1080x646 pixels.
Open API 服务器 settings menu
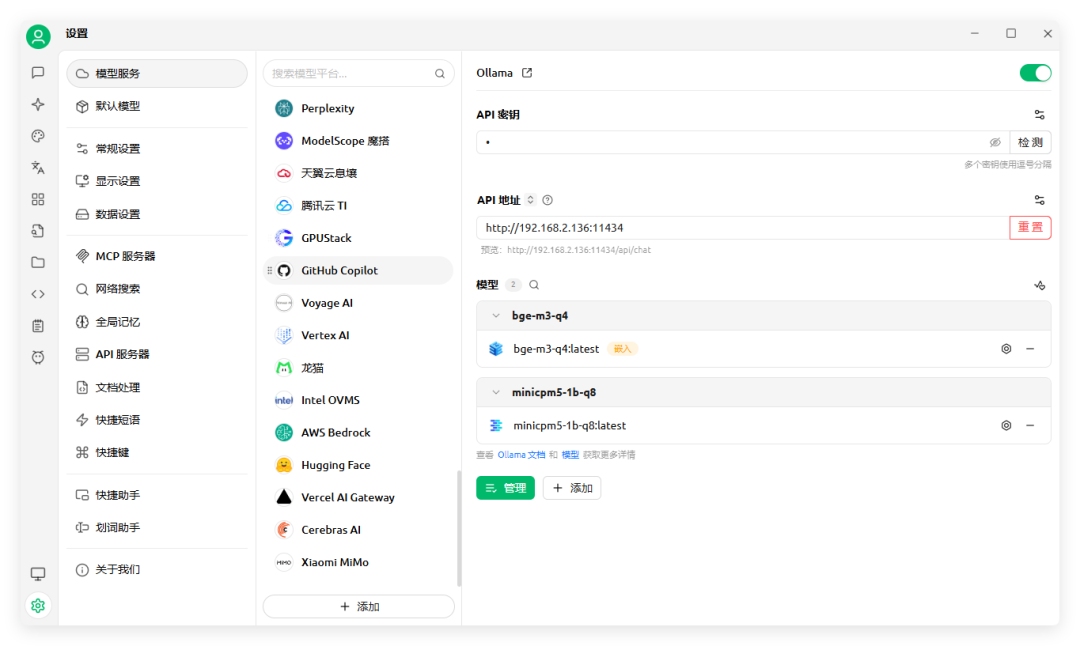pyautogui.click(x=157, y=355)
